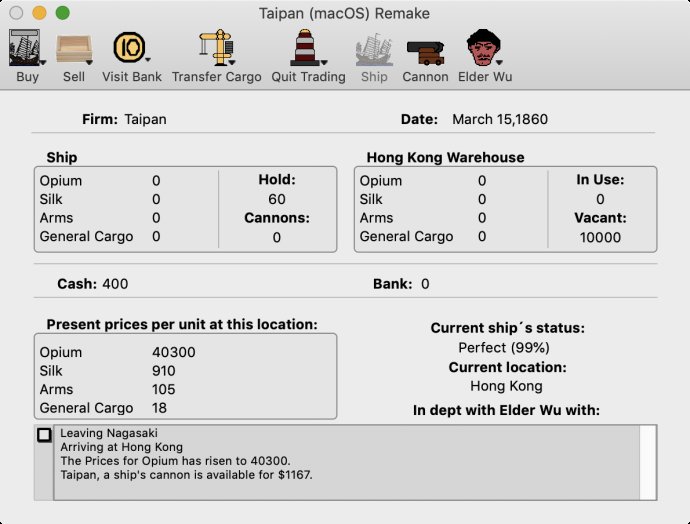The height and width of the screenshot is (524, 690).
Task: Expand the Sell dropdown arrow
Action: coord(89,63)
